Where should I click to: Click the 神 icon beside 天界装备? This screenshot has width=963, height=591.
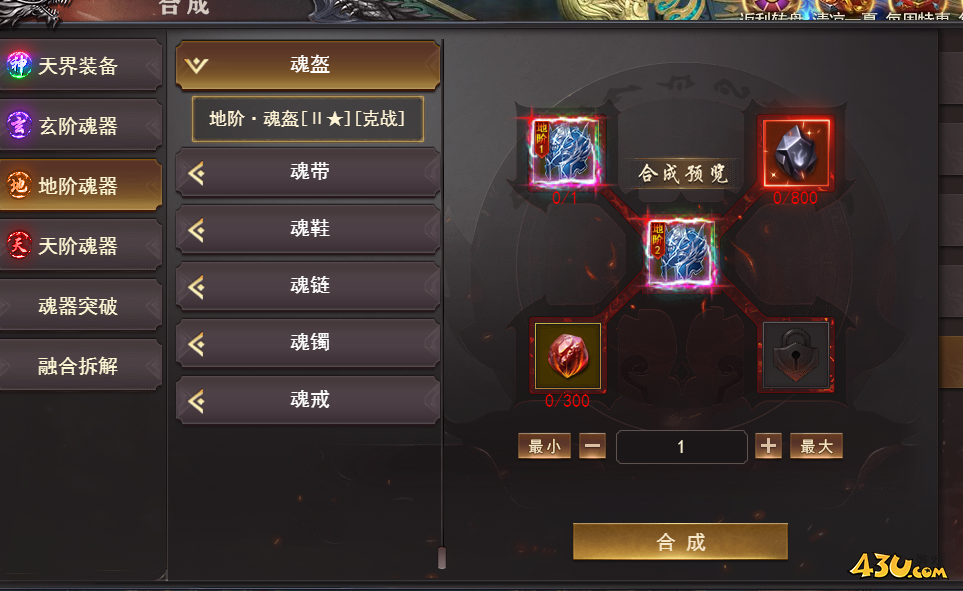[18, 65]
